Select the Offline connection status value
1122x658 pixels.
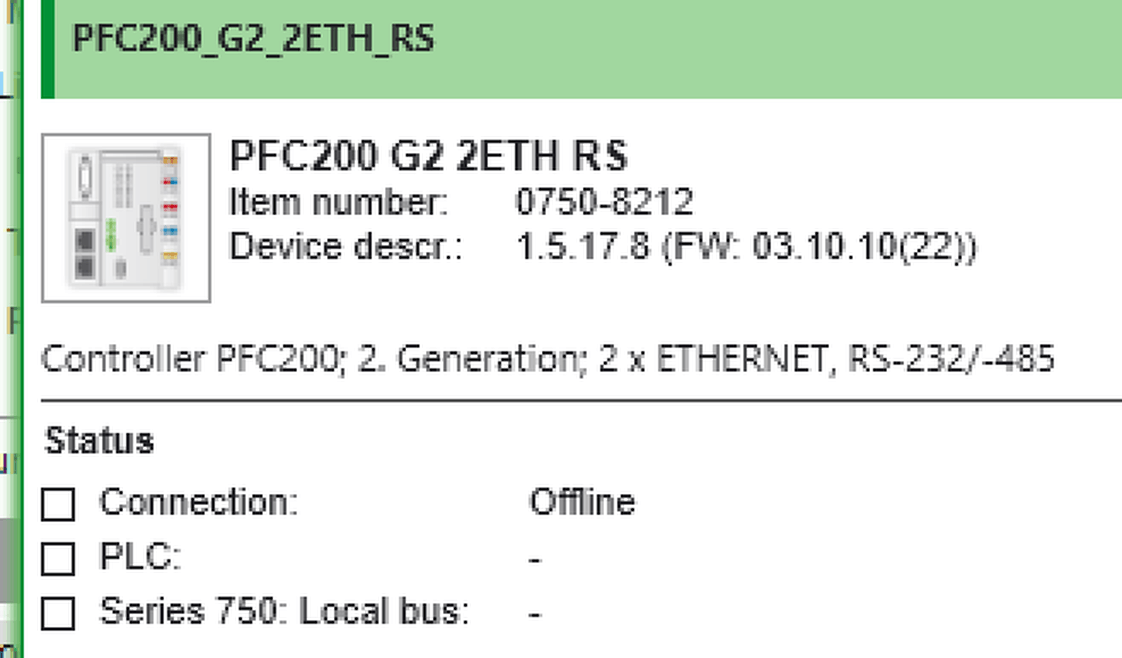click(582, 502)
